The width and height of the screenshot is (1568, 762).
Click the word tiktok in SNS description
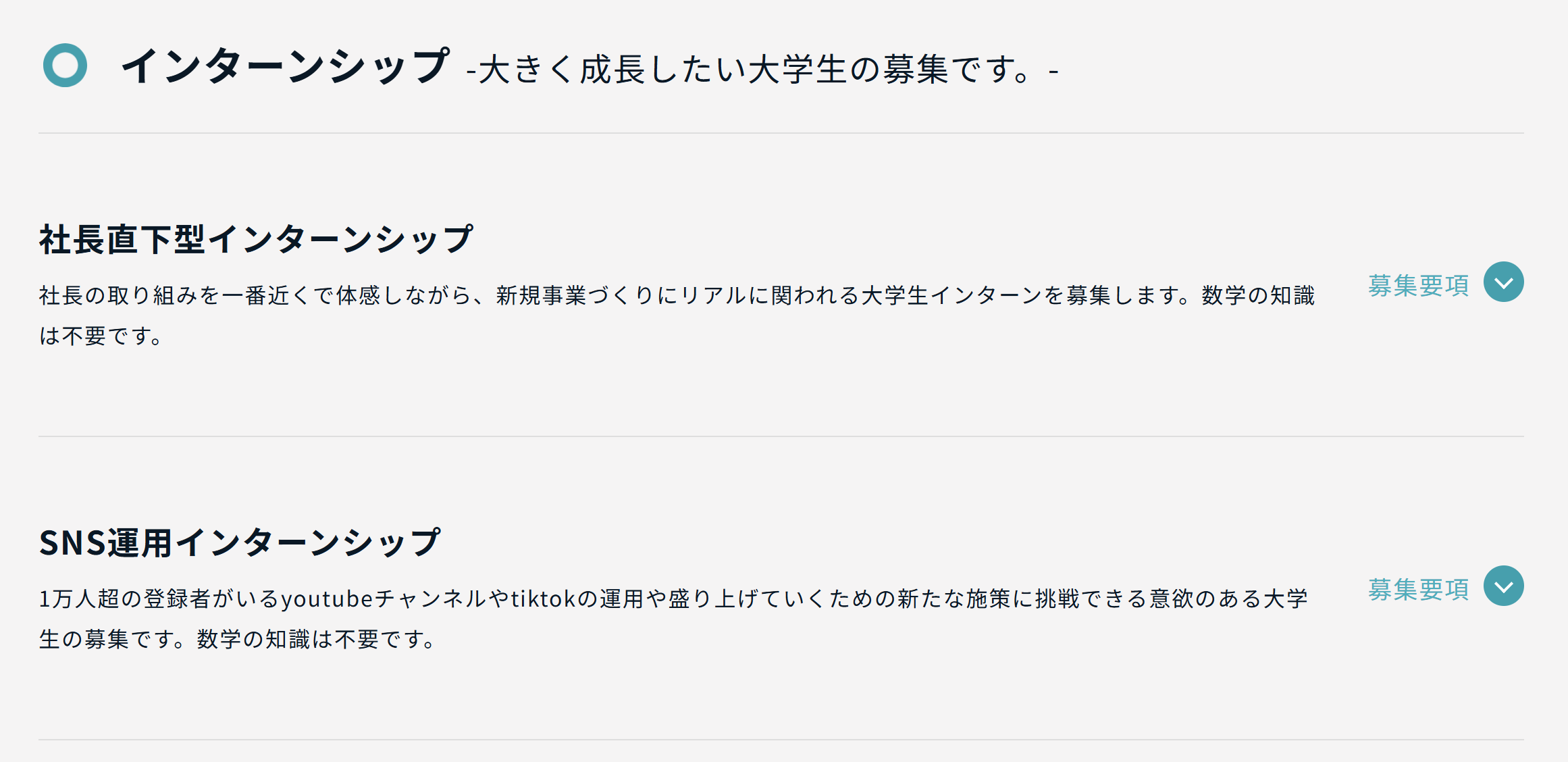click(544, 599)
